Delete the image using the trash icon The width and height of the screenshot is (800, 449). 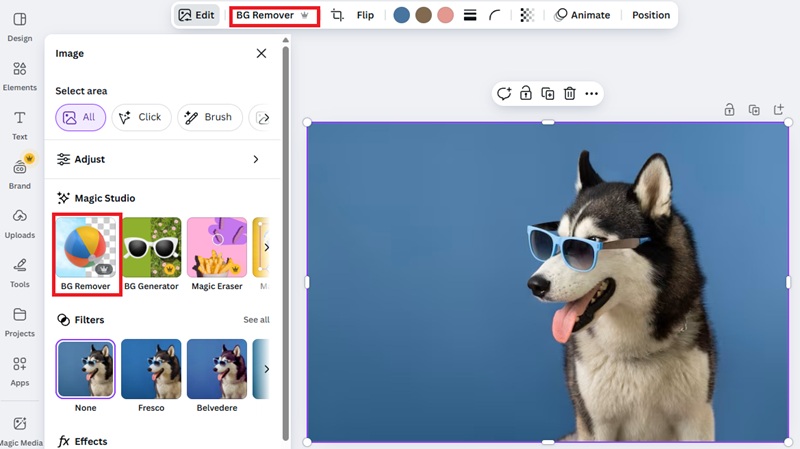click(569, 94)
